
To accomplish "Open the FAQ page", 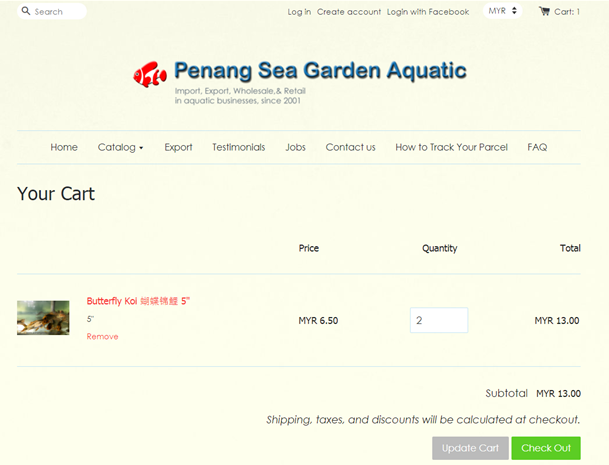I will click(x=537, y=147).
